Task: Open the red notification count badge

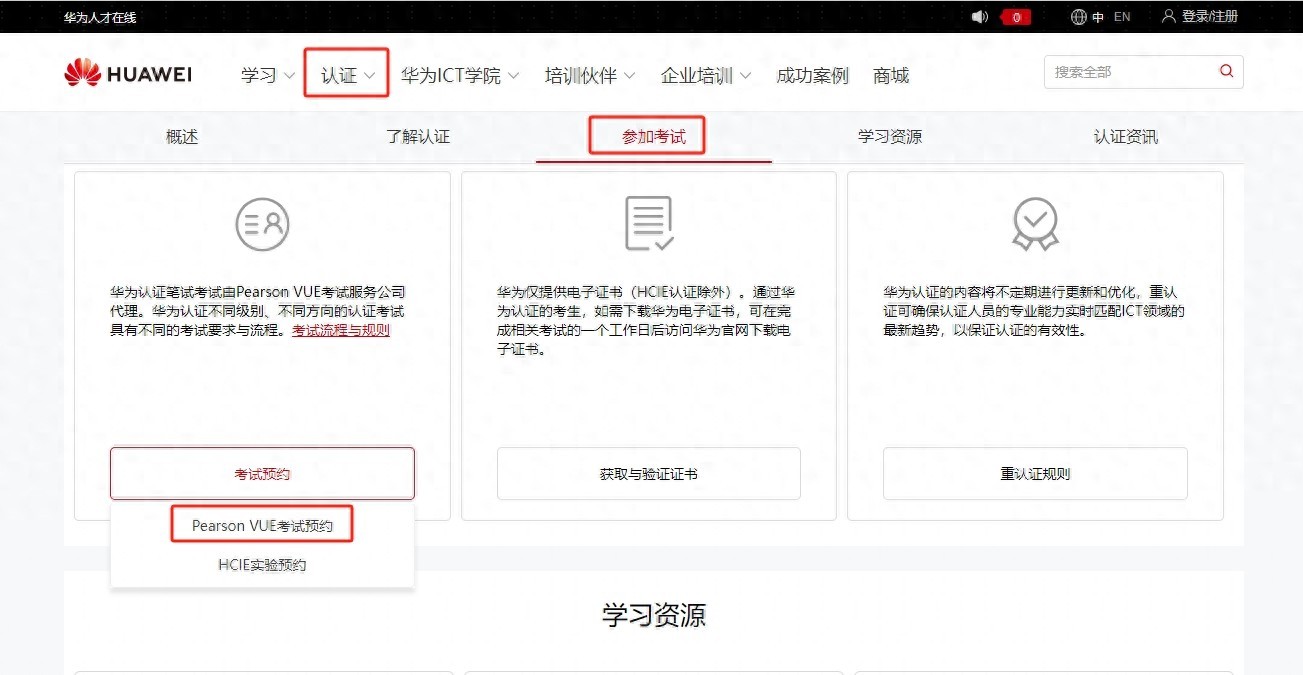Action: [1016, 17]
